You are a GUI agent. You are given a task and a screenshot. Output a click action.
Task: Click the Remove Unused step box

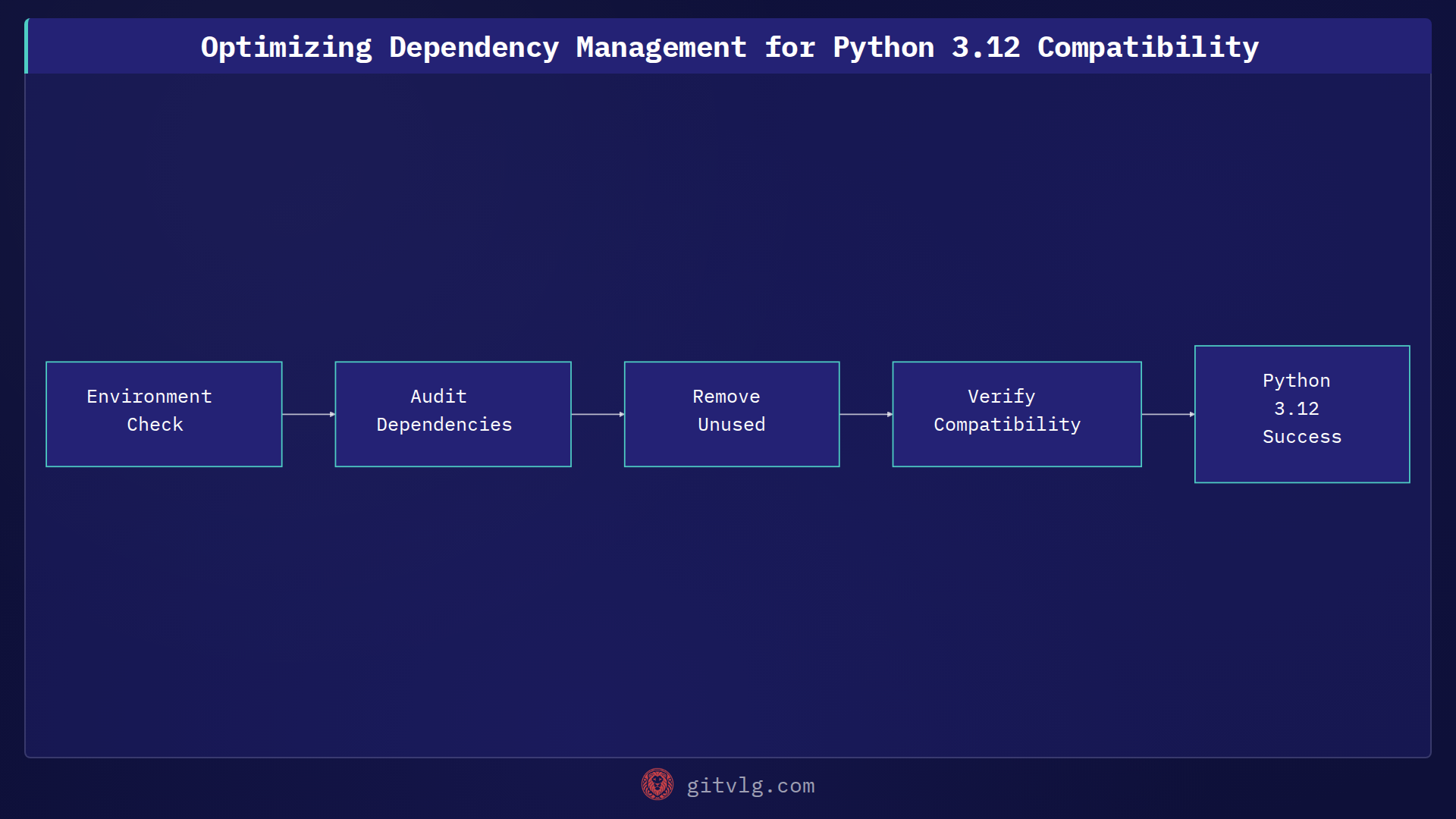(732, 414)
